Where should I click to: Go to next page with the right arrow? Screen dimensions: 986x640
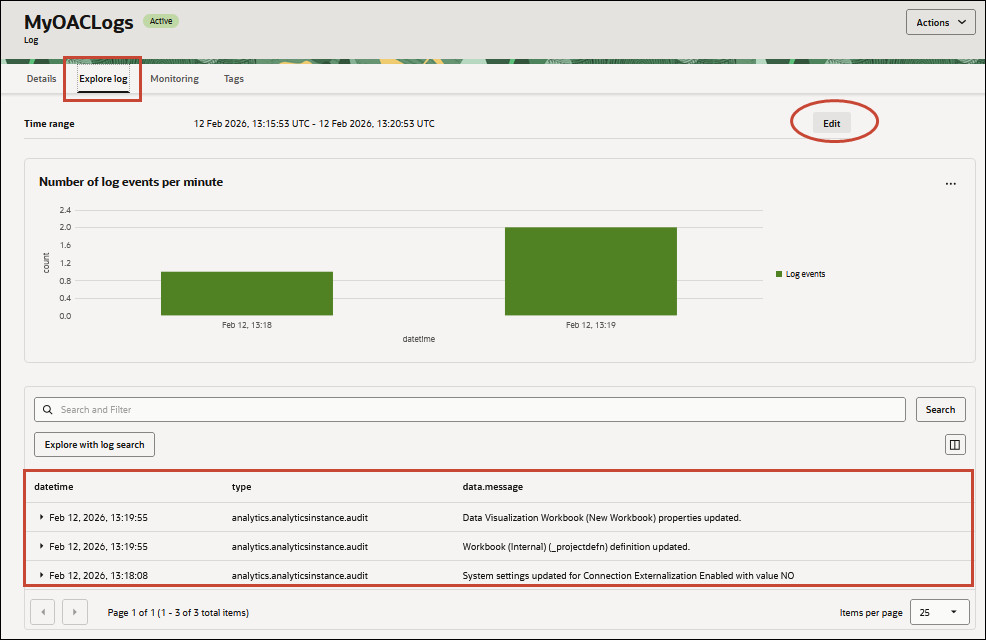[74, 611]
